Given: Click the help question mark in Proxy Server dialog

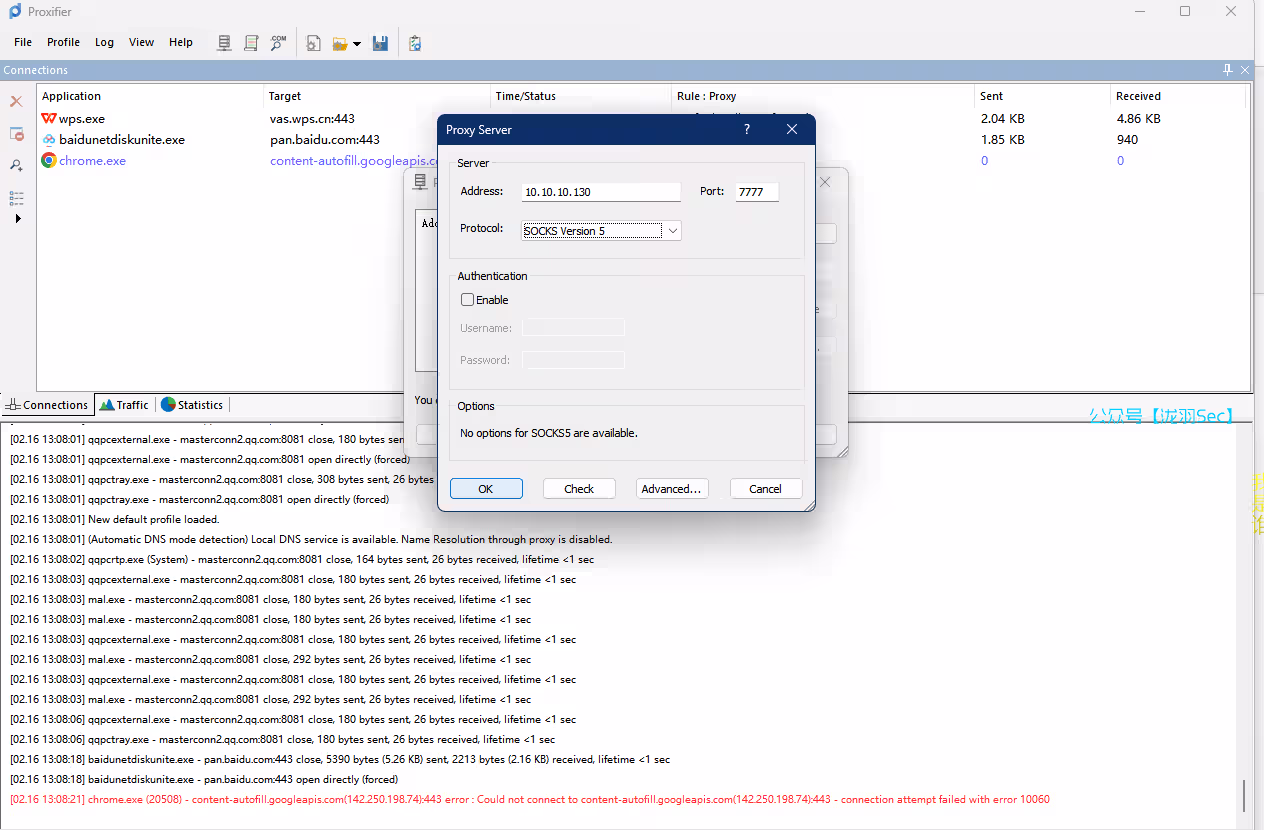Looking at the screenshot, I should click(747, 130).
